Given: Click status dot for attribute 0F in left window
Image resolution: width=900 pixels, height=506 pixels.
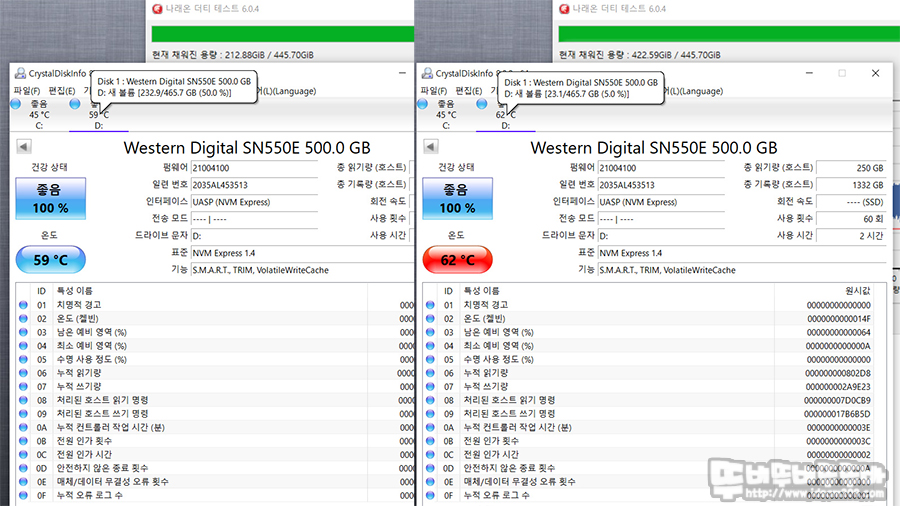Looking at the screenshot, I should (x=24, y=495).
